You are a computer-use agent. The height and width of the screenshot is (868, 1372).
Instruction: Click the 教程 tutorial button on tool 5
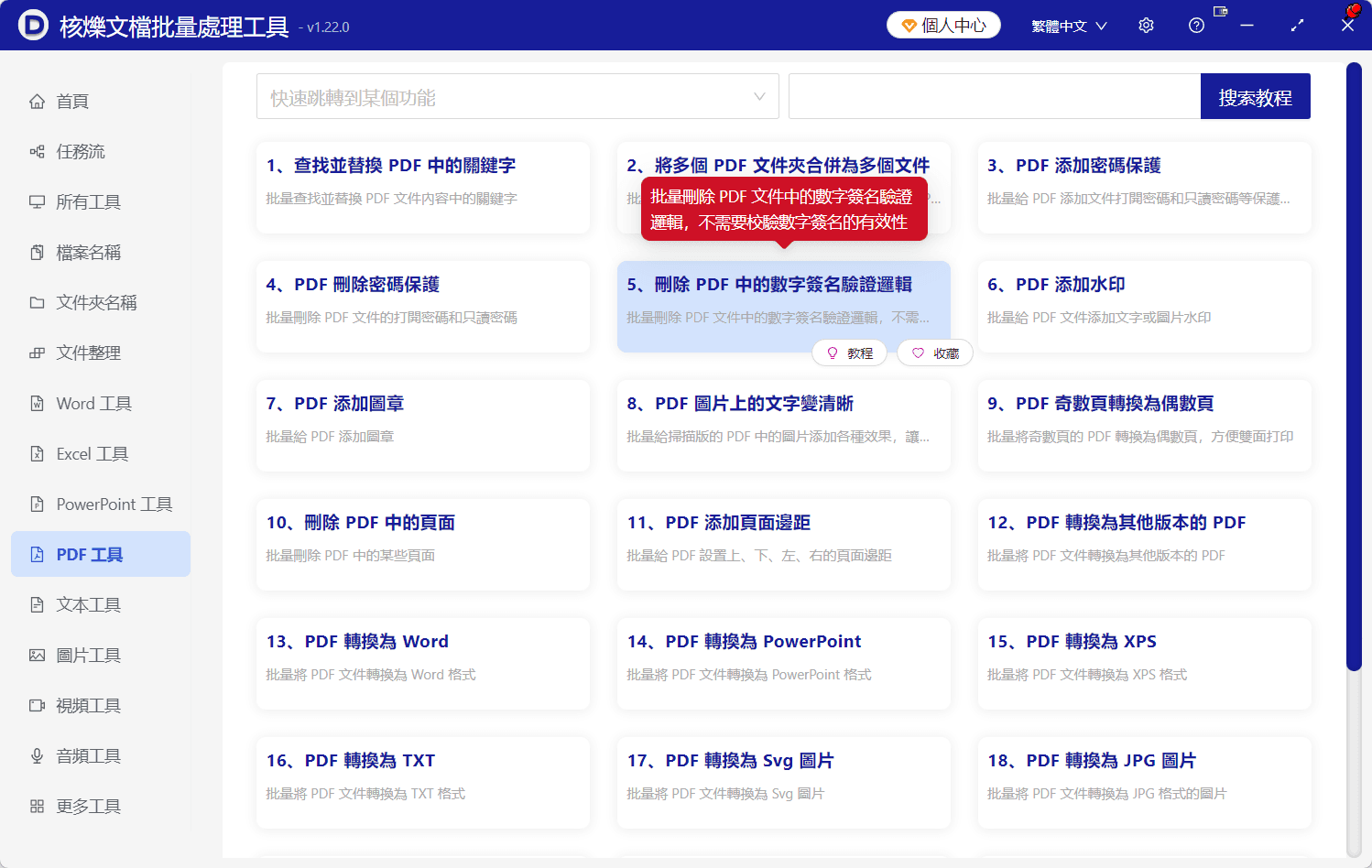(x=849, y=353)
